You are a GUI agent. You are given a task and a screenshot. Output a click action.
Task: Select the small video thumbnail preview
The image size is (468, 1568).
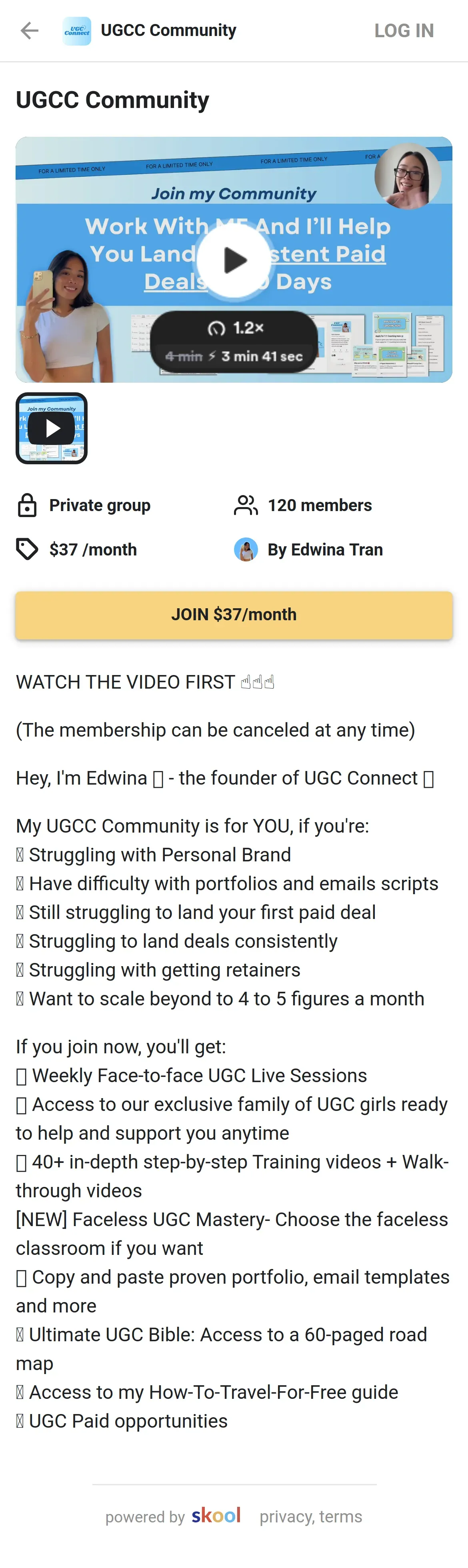(x=52, y=429)
